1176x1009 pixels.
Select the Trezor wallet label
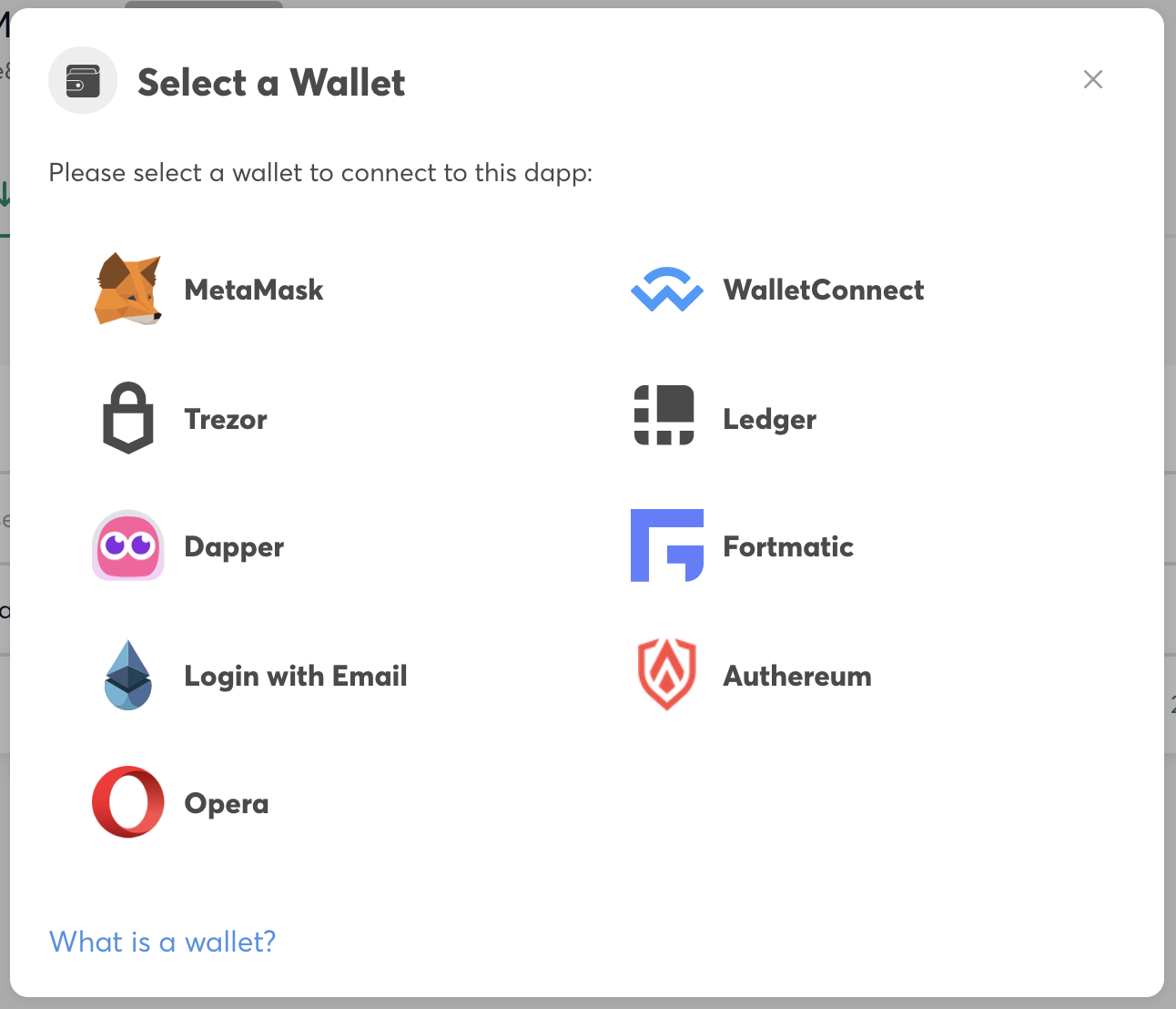[x=226, y=419]
